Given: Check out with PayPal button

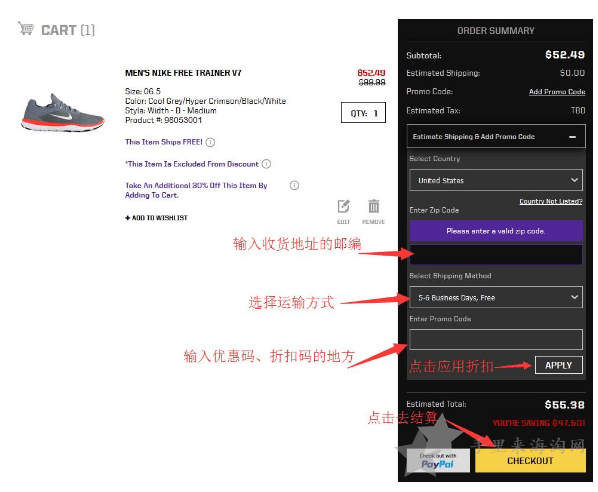Looking at the screenshot, I should 438,461.
